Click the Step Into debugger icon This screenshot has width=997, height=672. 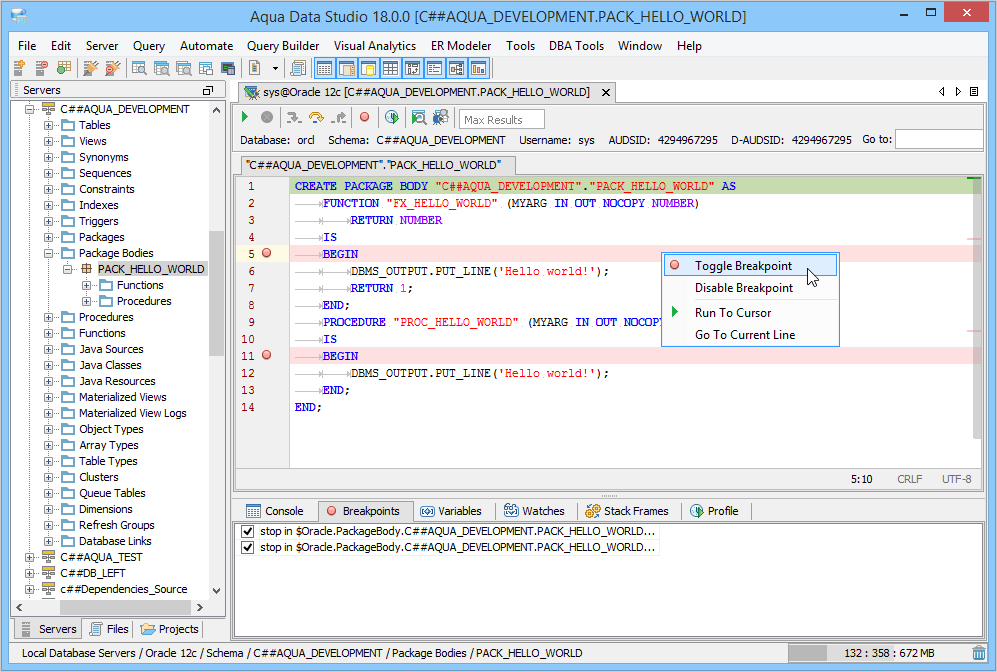click(295, 118)
